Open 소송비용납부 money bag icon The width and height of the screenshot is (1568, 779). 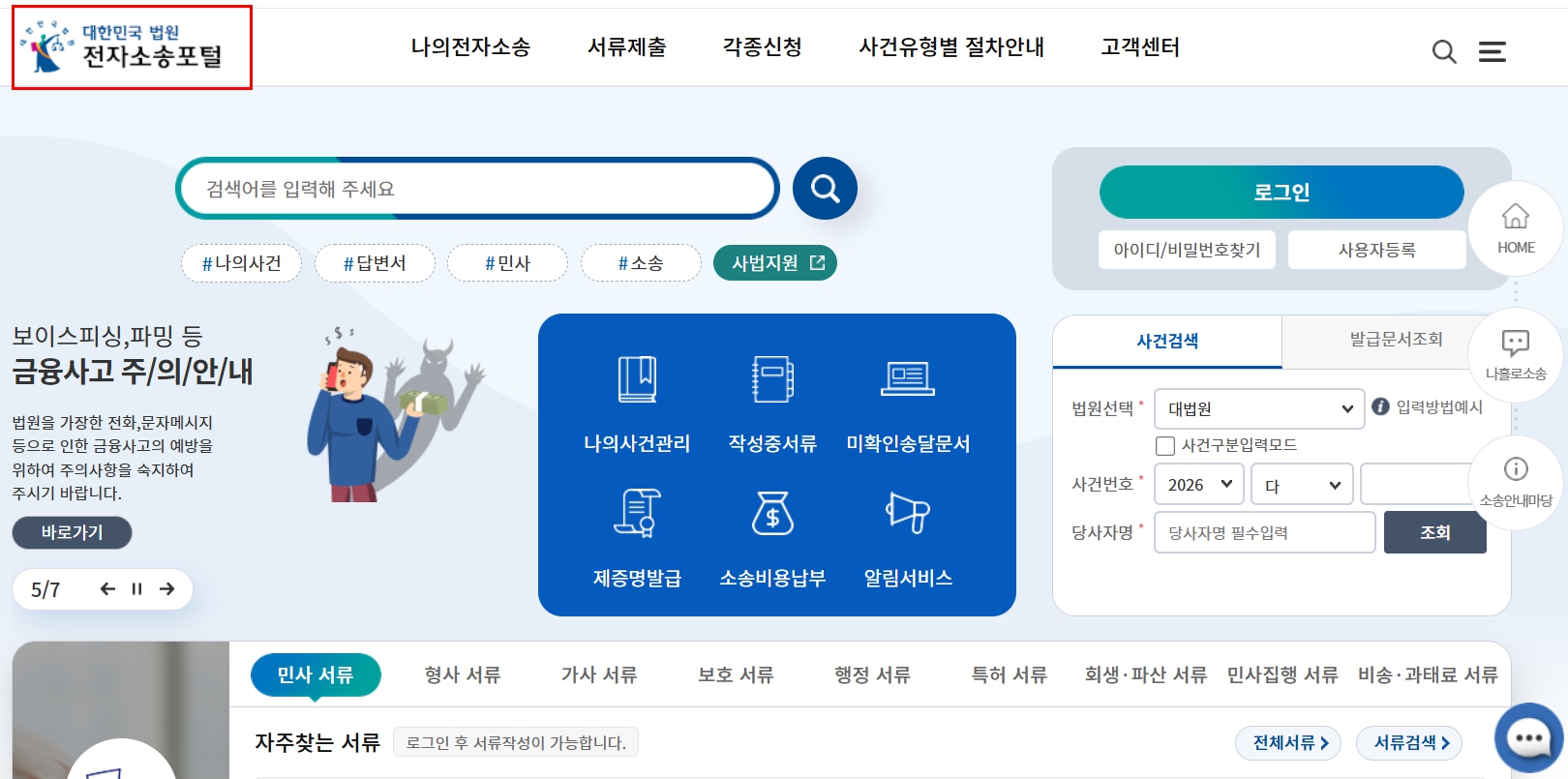pyautogui.click(x=772, y=513)
